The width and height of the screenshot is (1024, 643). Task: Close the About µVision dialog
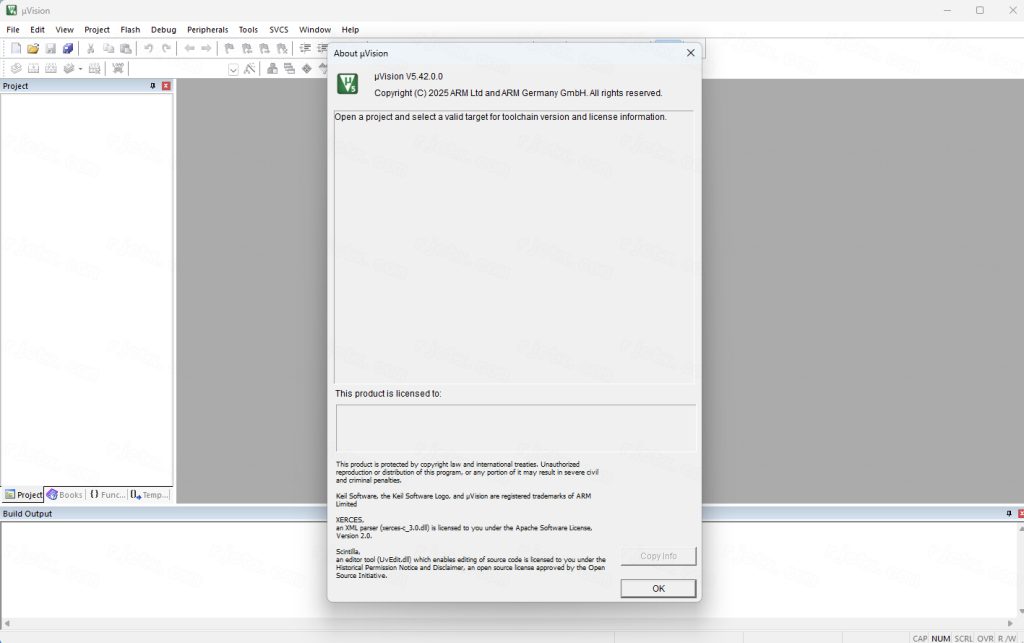coord(690,53)
